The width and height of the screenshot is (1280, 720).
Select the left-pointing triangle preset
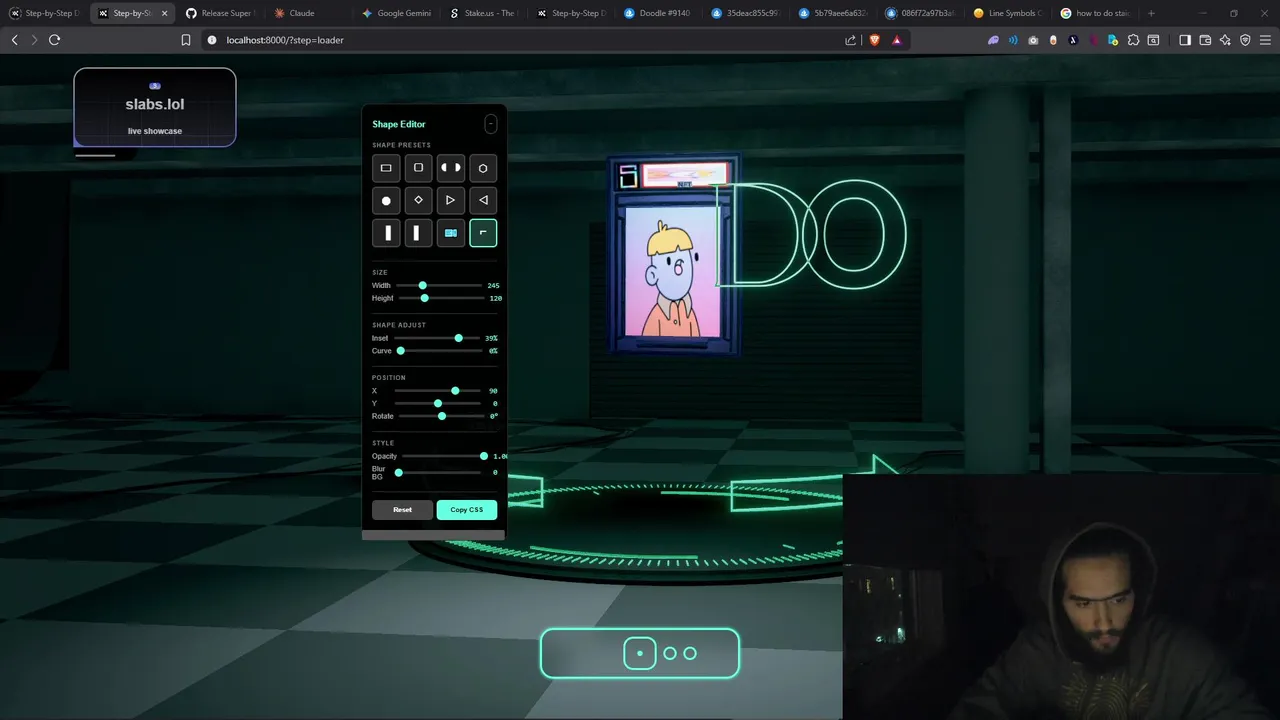(483, 200)
